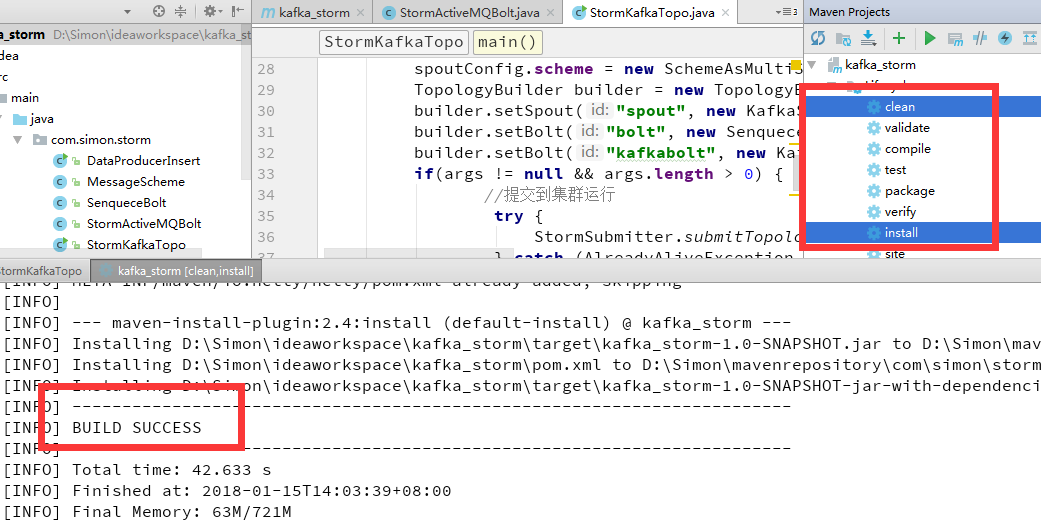Place cursor on "kafkabolt" string

661,153
